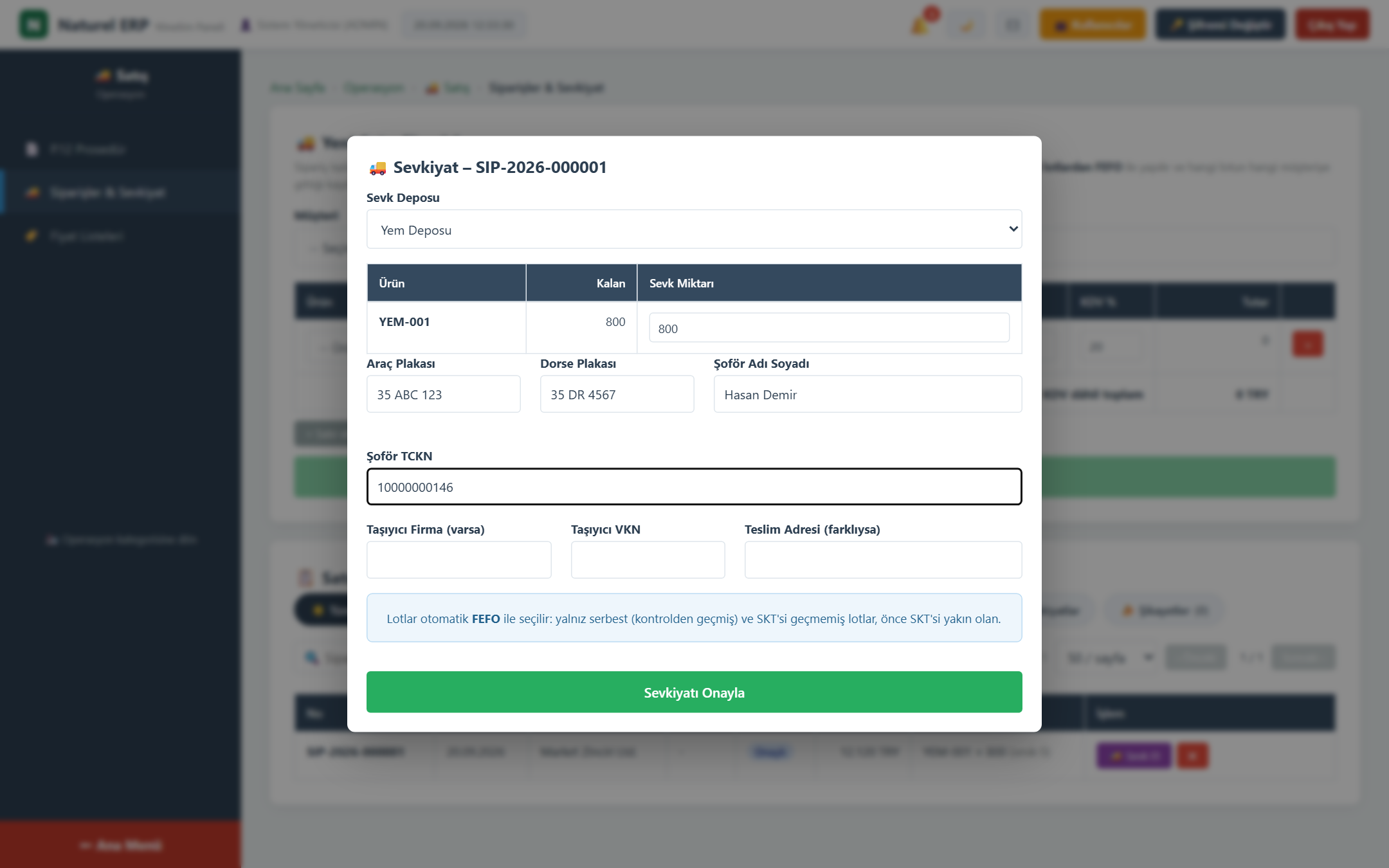This screenshot has height=868, width=1389.
Task: Select the Taşıyıcı VKN input field
Action: tap(648, 559)
